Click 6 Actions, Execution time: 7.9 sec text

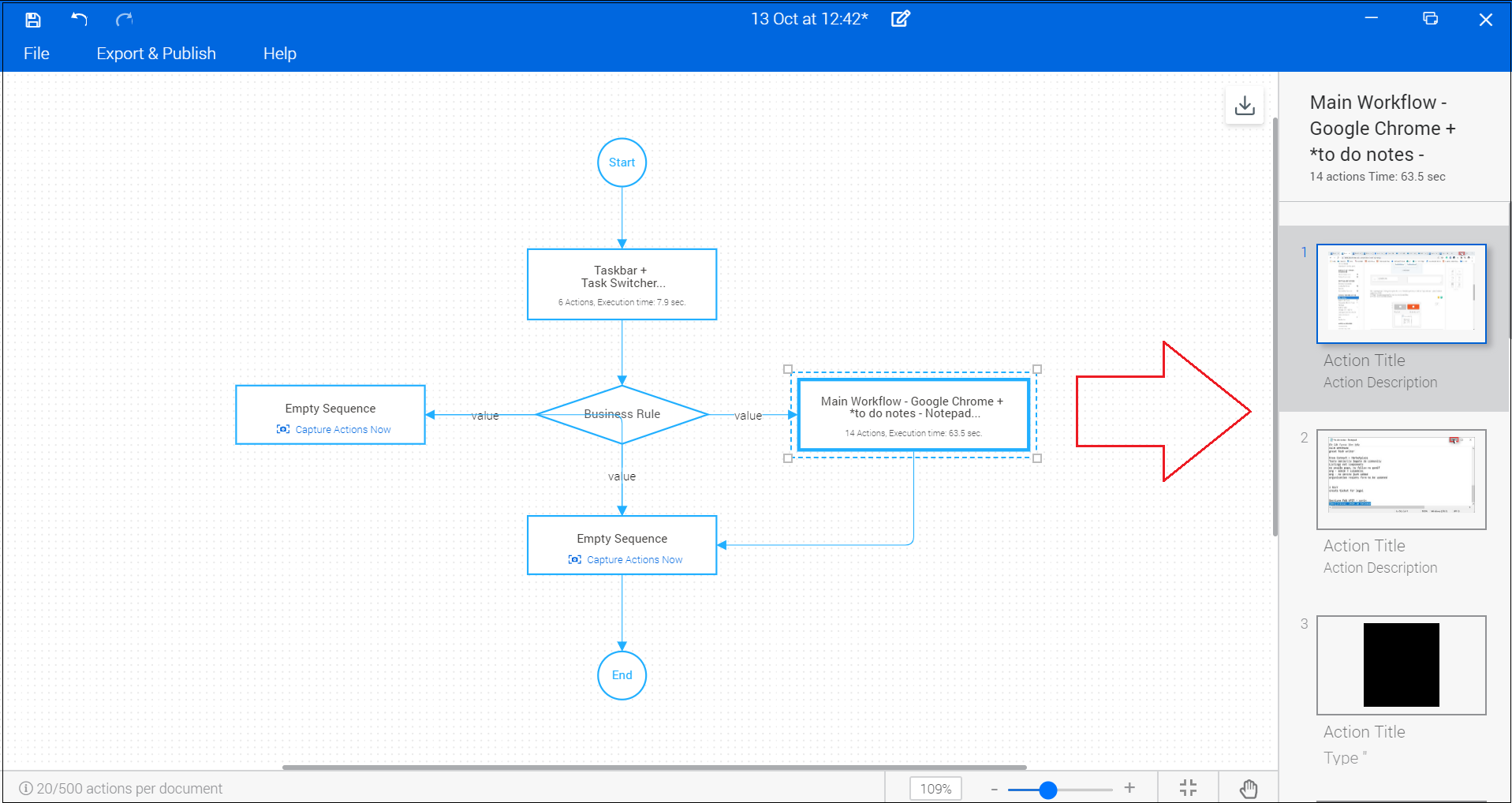(x=622, y=302)
